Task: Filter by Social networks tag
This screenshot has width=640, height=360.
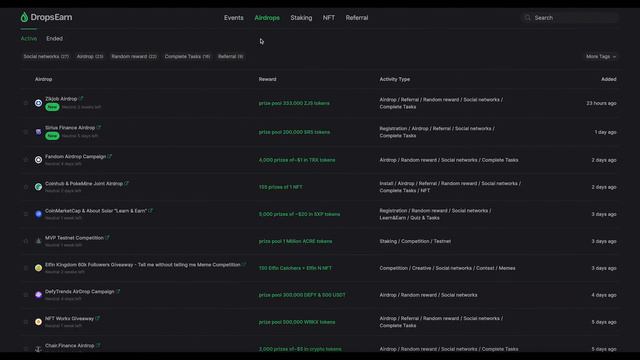Action: (46, 56)
